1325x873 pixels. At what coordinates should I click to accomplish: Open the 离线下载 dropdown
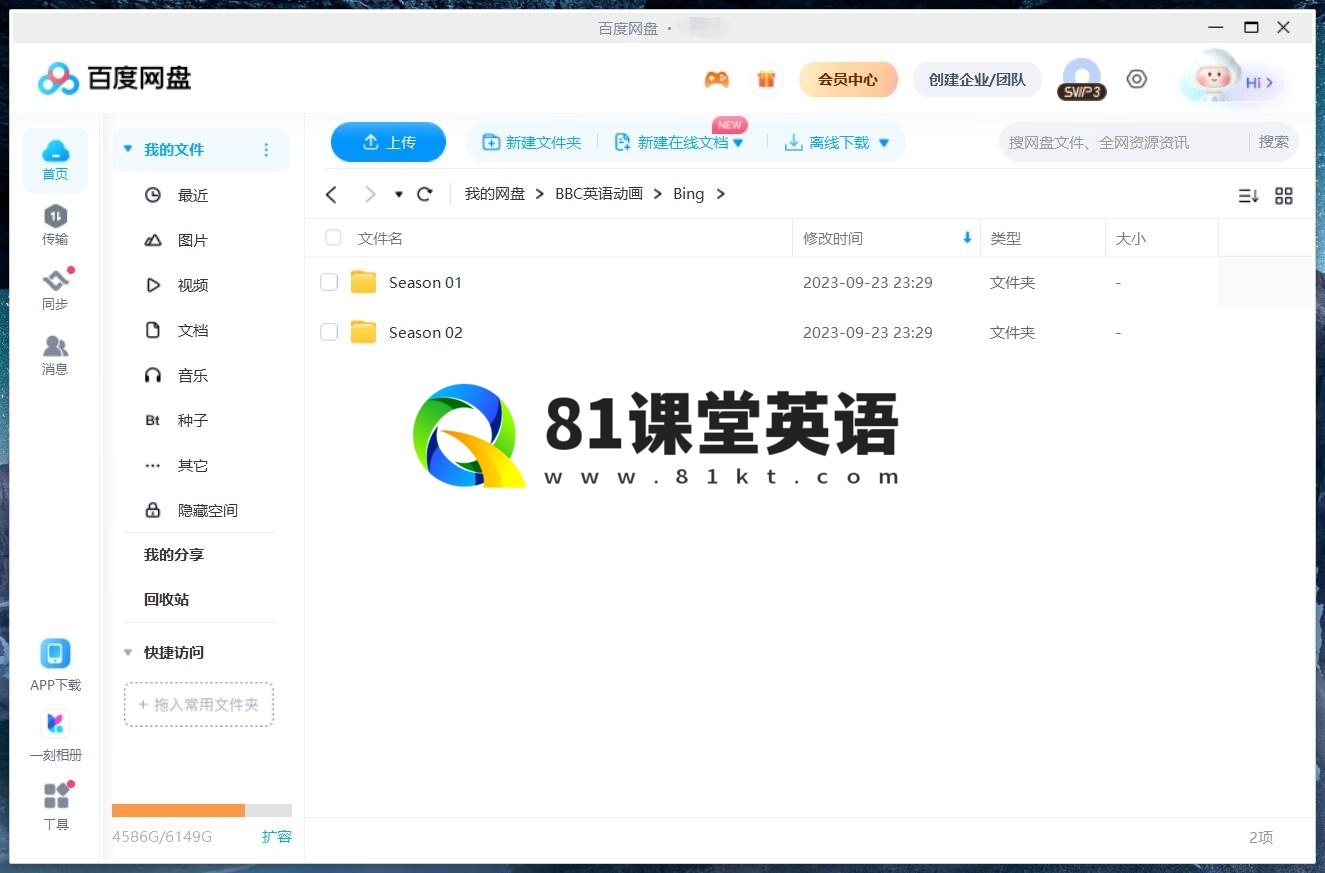point(883,143)
